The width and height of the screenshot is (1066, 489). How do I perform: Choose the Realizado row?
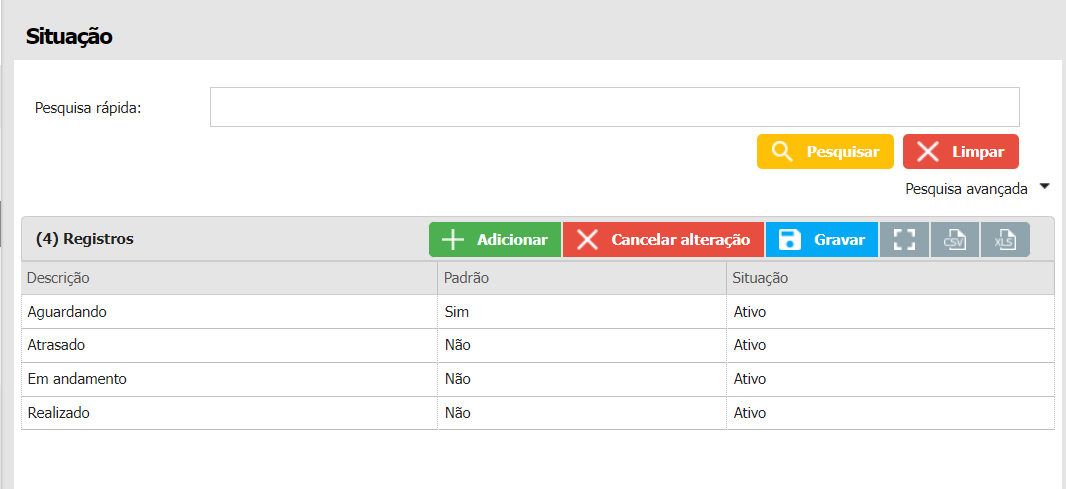tap(61, 414)
